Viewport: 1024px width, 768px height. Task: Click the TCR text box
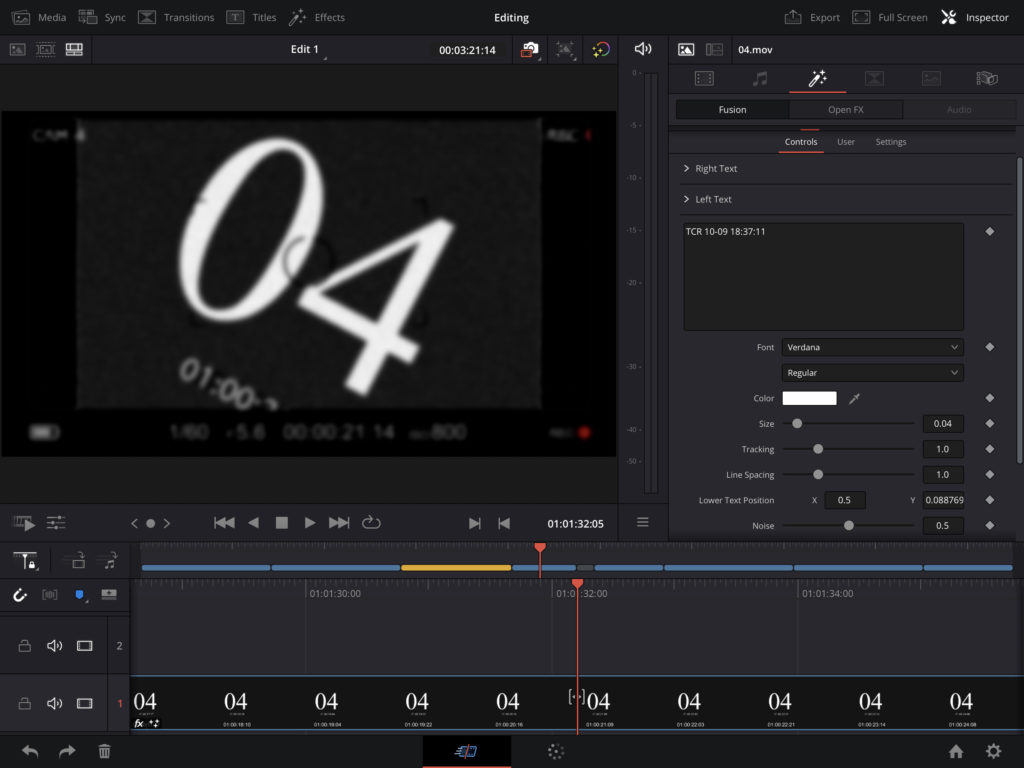[824, 276]
